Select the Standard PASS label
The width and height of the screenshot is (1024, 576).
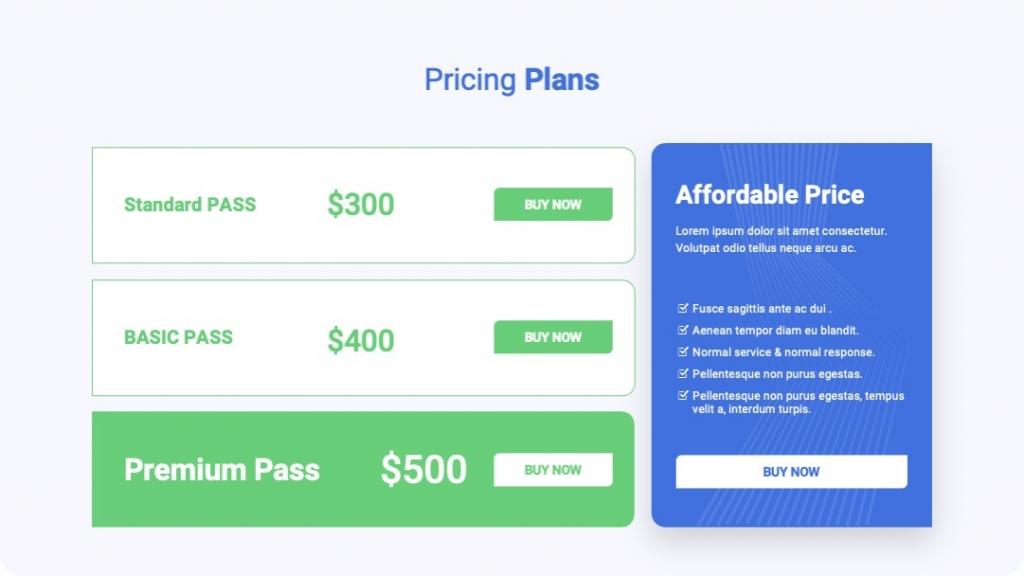[190, 204]
